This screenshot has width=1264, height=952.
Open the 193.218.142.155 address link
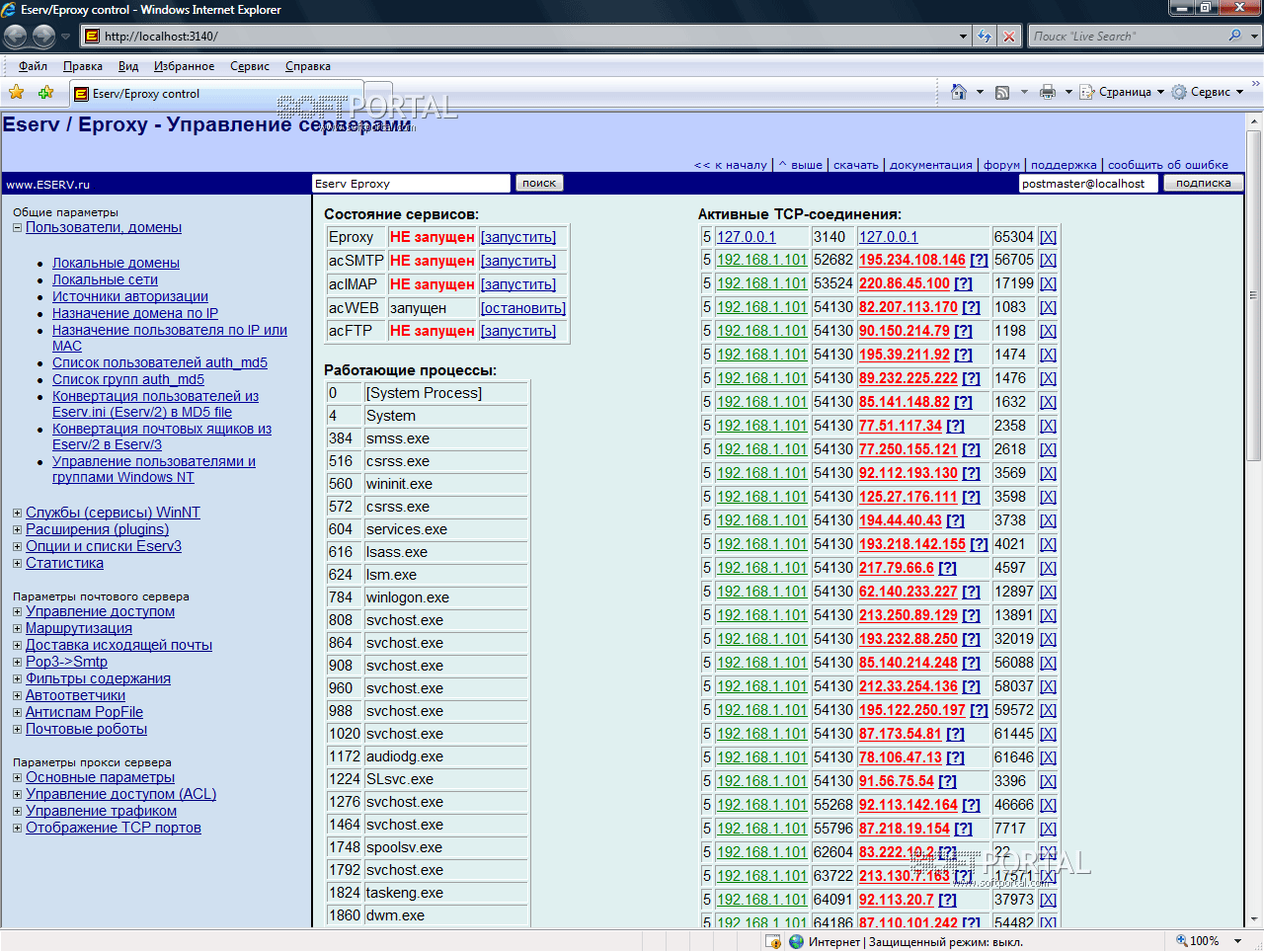(x=912, y=544)
